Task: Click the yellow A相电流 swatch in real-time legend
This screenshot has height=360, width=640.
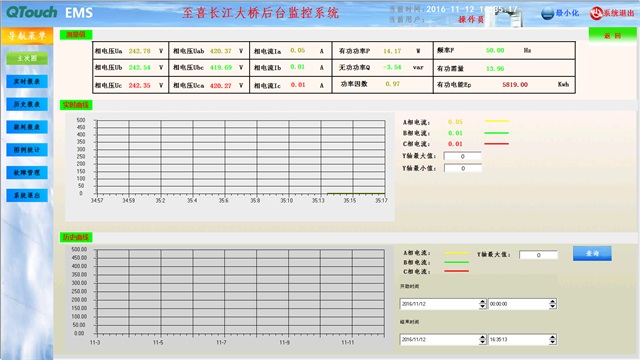Action: click(497, 121)
